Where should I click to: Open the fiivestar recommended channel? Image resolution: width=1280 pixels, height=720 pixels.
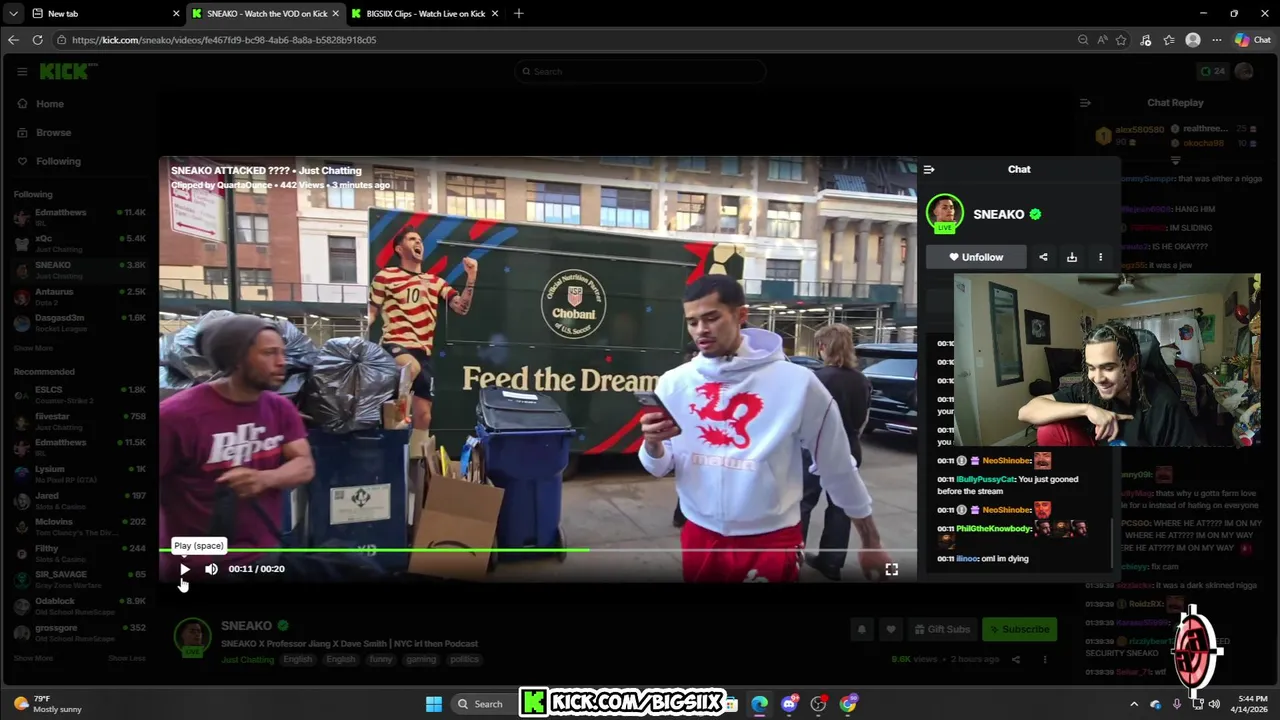click(80, 421)
